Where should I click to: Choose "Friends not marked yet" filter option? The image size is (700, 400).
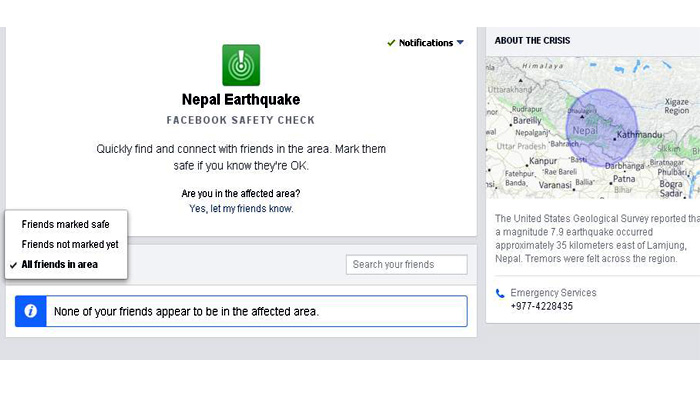coord(70,244)
